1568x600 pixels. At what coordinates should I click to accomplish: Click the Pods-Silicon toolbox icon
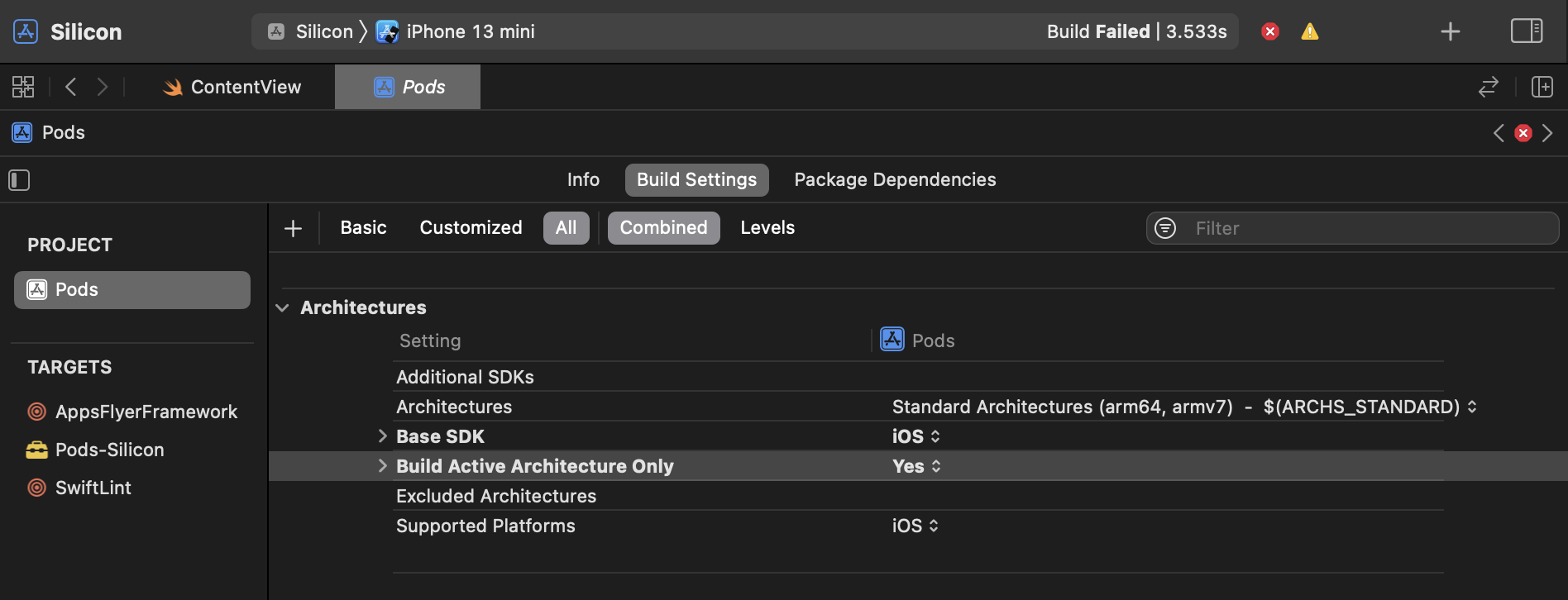pos(36,450)
